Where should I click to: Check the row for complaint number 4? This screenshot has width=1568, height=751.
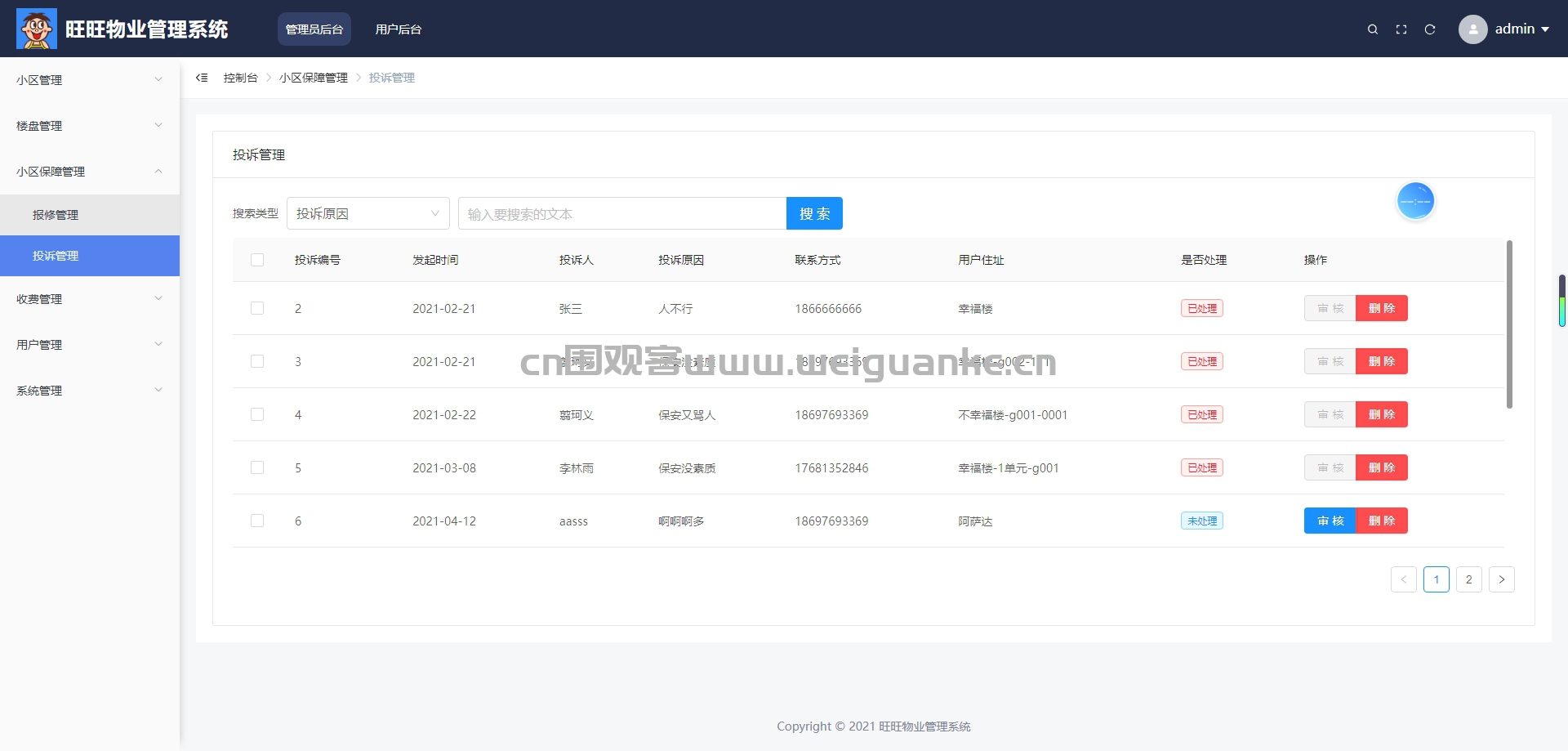(257, 414)
